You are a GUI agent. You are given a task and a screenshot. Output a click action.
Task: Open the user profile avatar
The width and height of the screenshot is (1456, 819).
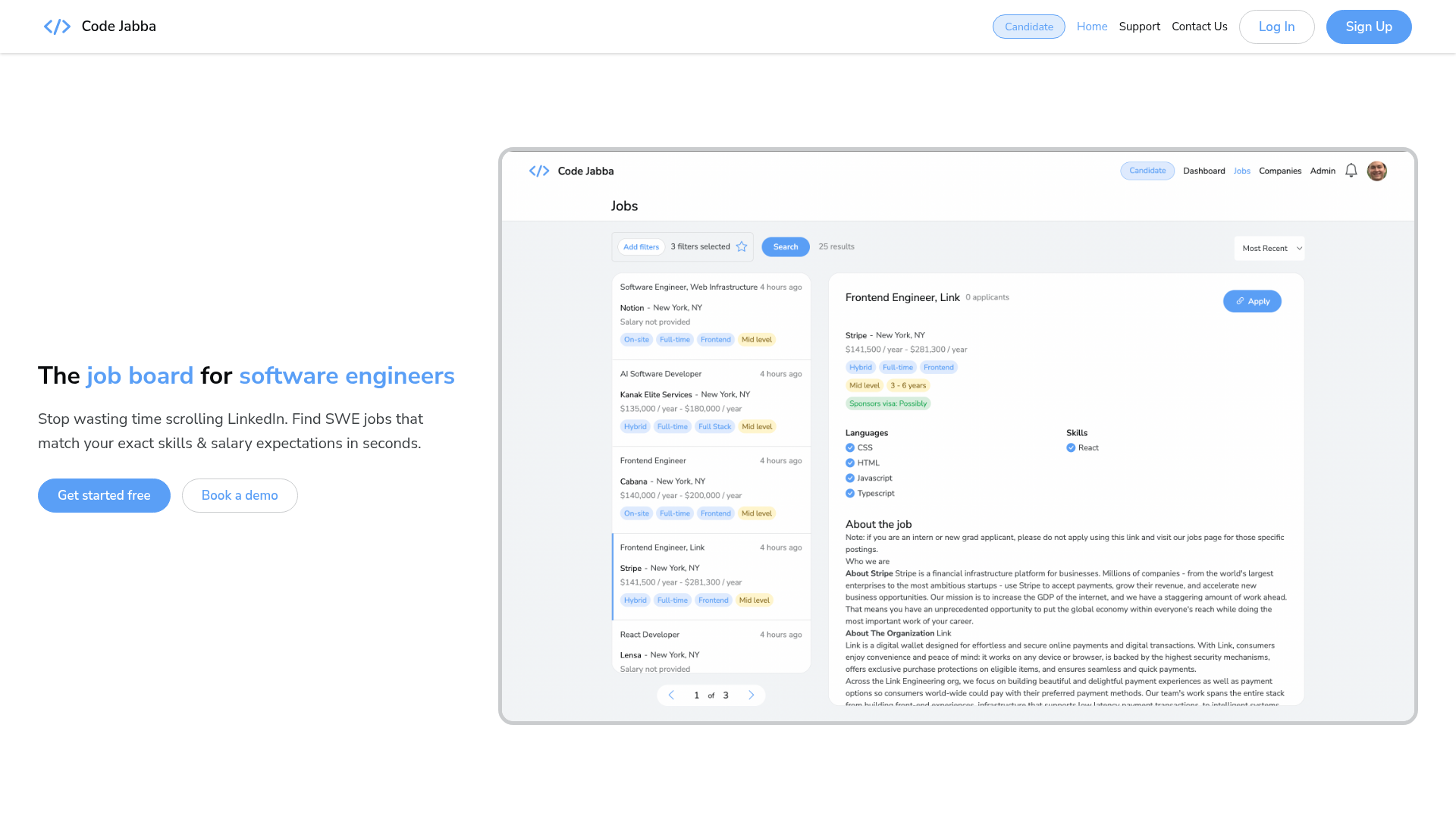tap(1376, 171)
